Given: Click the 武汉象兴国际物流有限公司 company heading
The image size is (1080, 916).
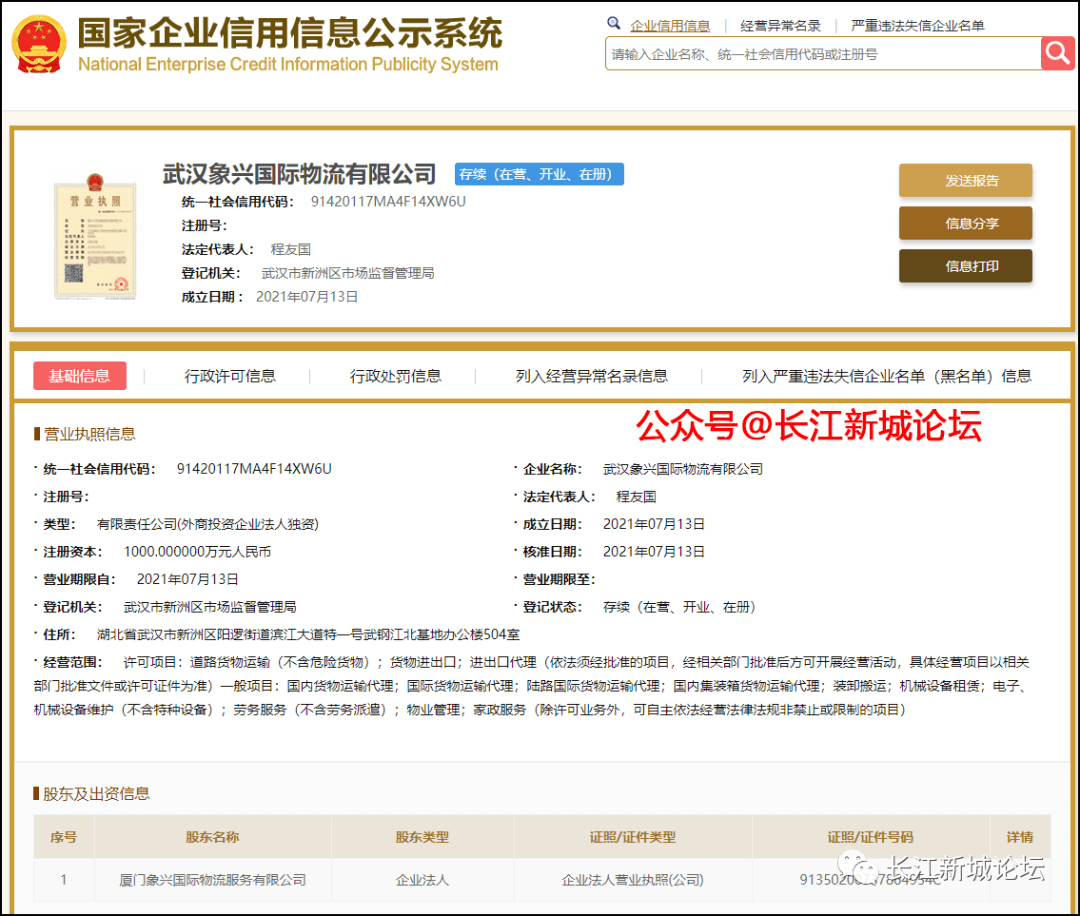Looking at the screenshot, I should (299, 174).
